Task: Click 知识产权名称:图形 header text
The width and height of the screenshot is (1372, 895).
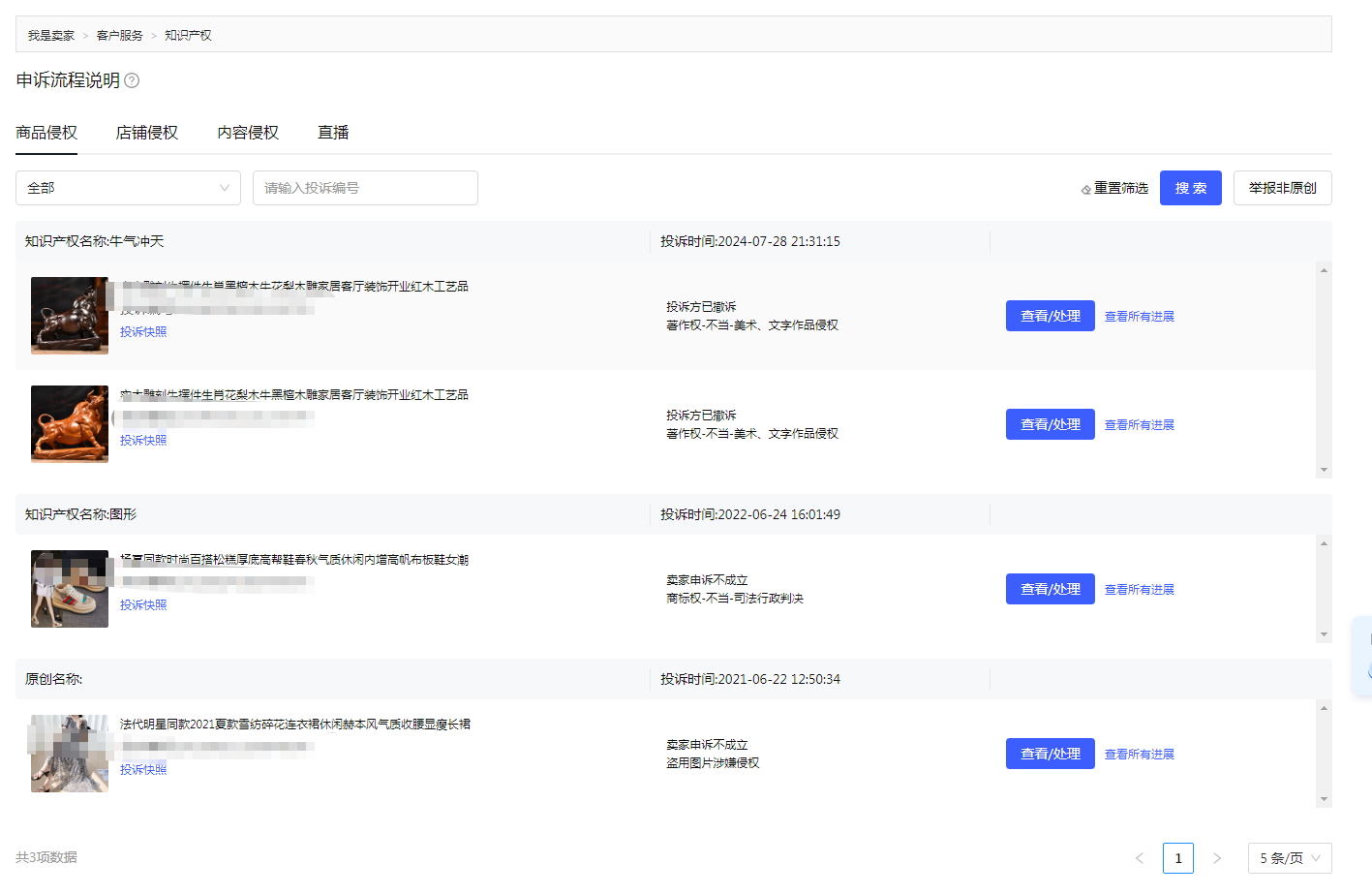Action: (81, 514)
